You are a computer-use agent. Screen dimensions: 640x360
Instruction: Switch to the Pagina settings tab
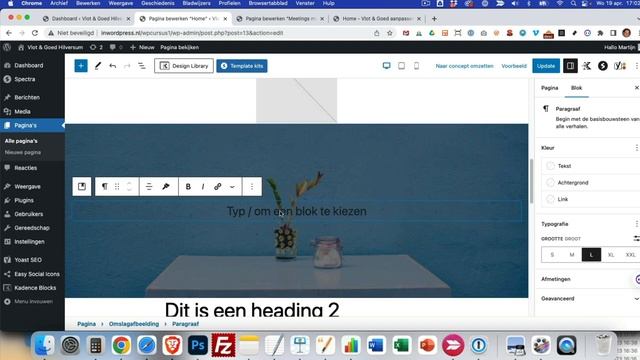tap(549, 88)
